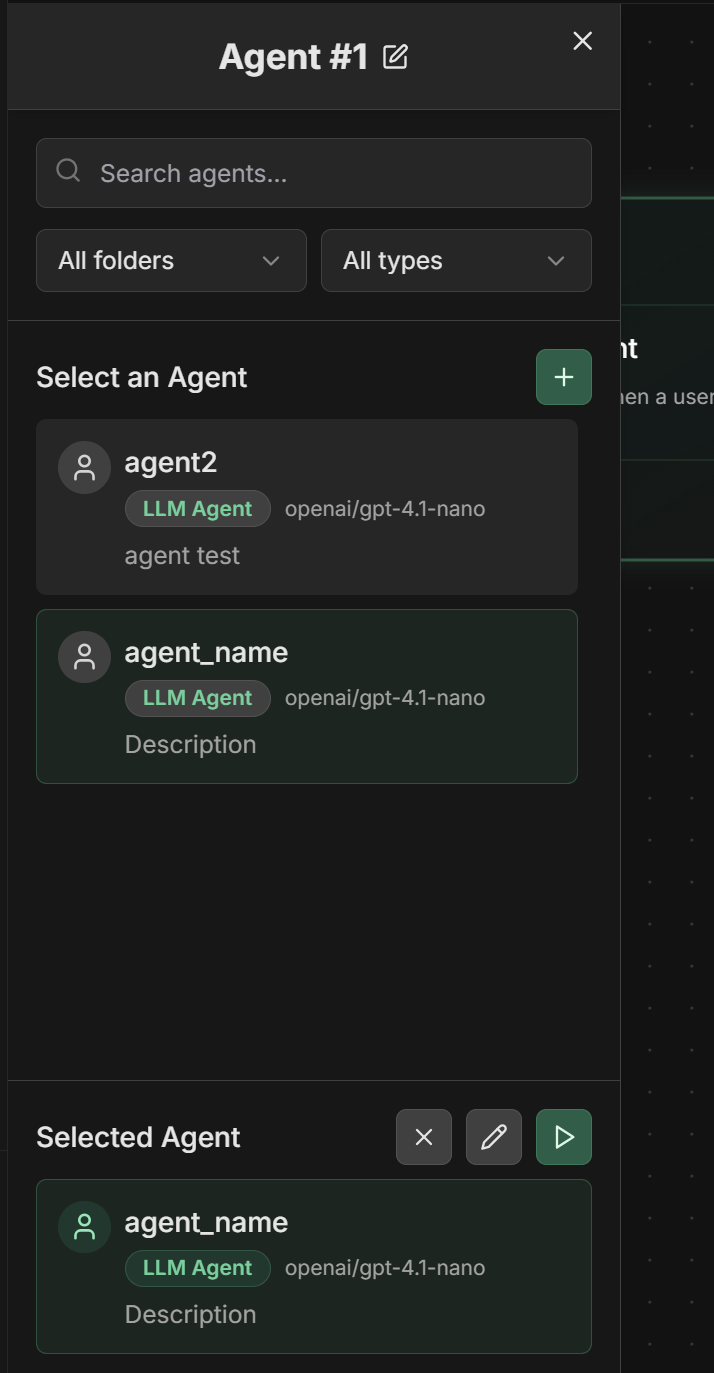
Task: Click the Select an Agent section header
Action: coord(141,377)
